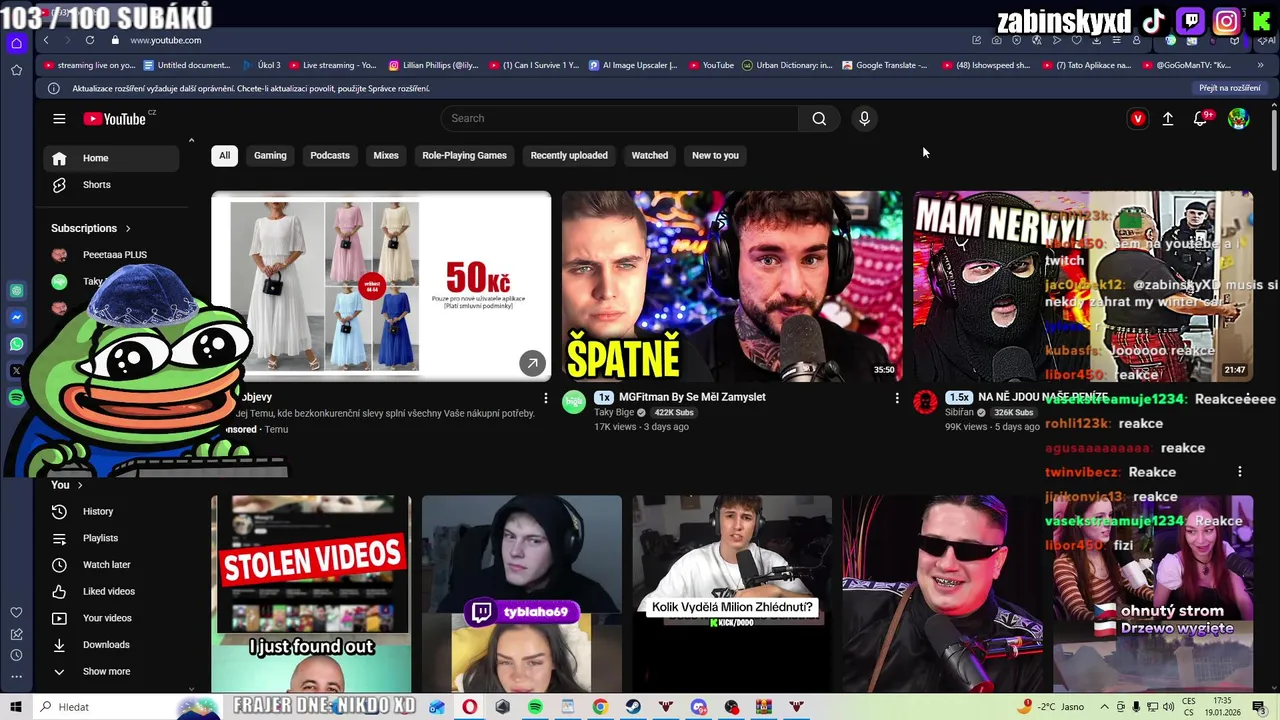Open the Temu ad external link arrow
The height and width of the screenshot is (720, 1280).
click(532, 364)
